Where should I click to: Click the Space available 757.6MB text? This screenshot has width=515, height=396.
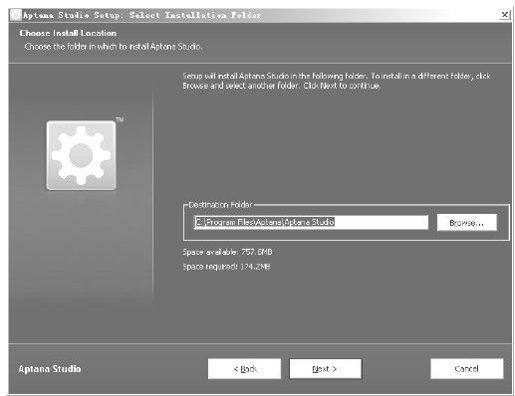pyautogui.click(x=227, y=252)
